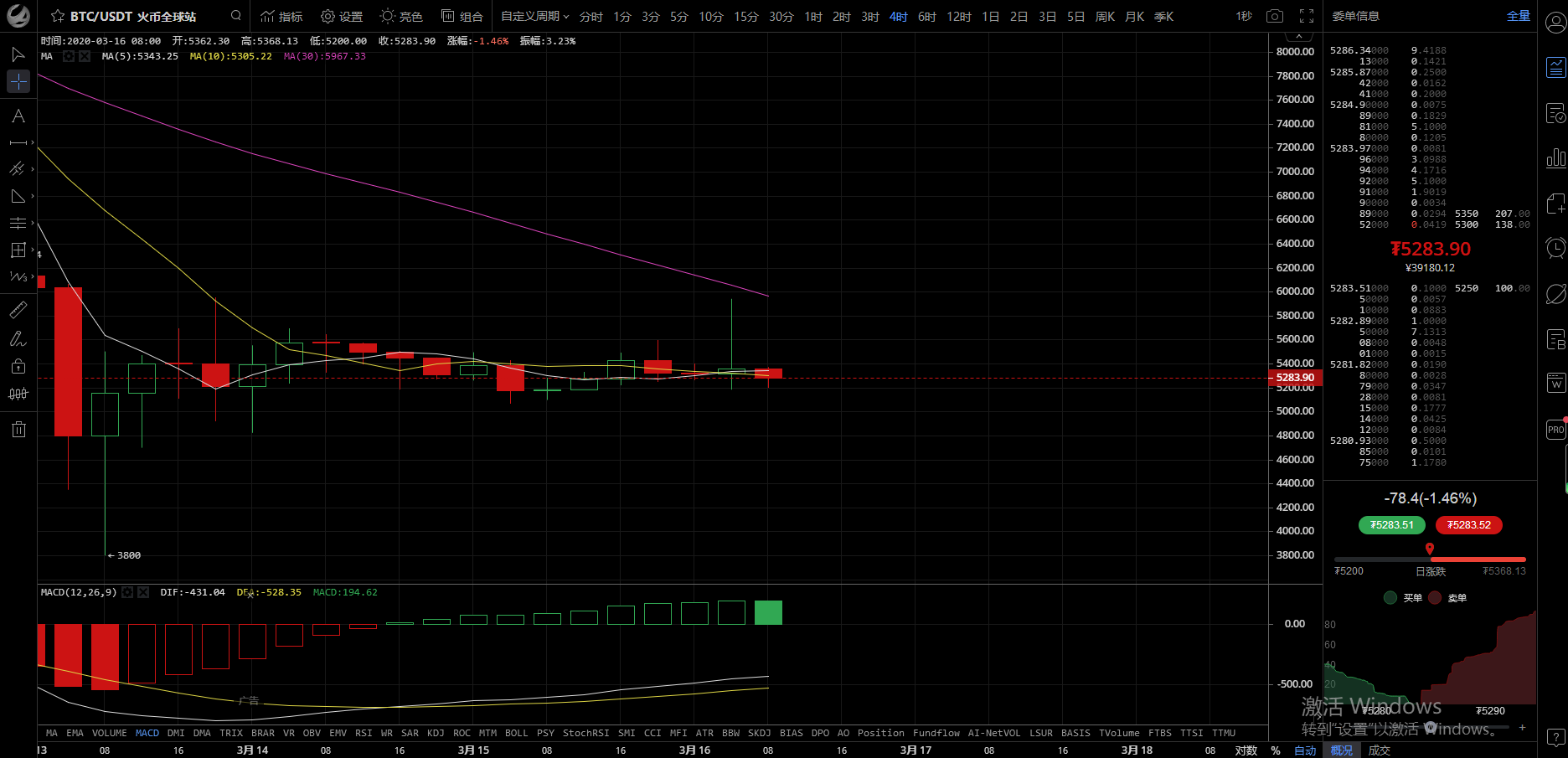
Task: Toggle the percent scale option
Action: click(1276, 750)
